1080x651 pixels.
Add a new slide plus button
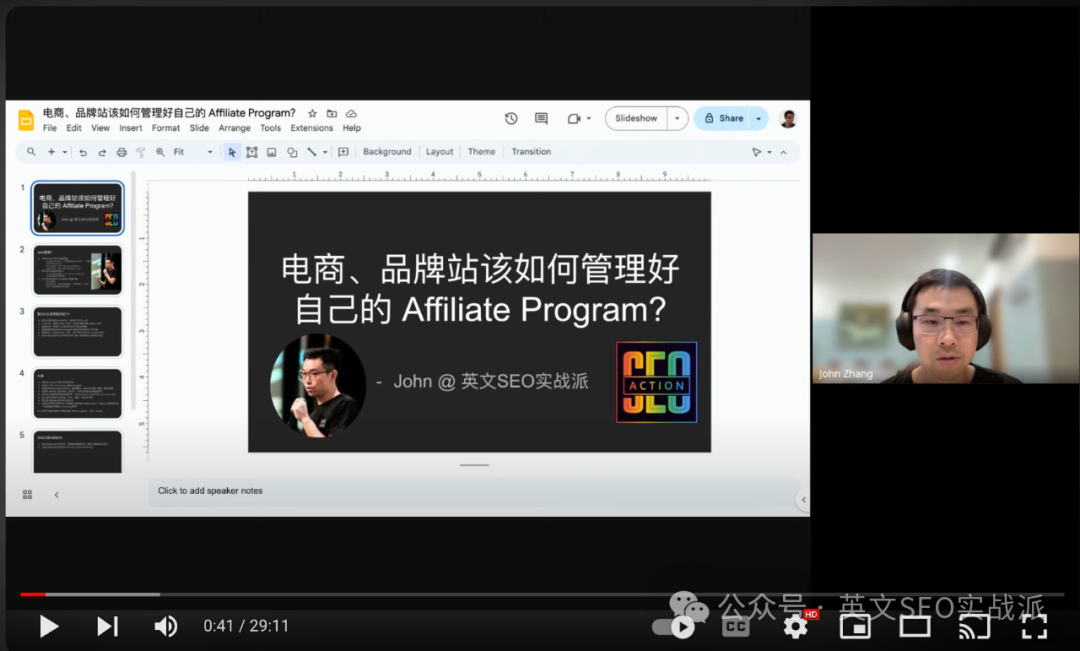[51, 152]
